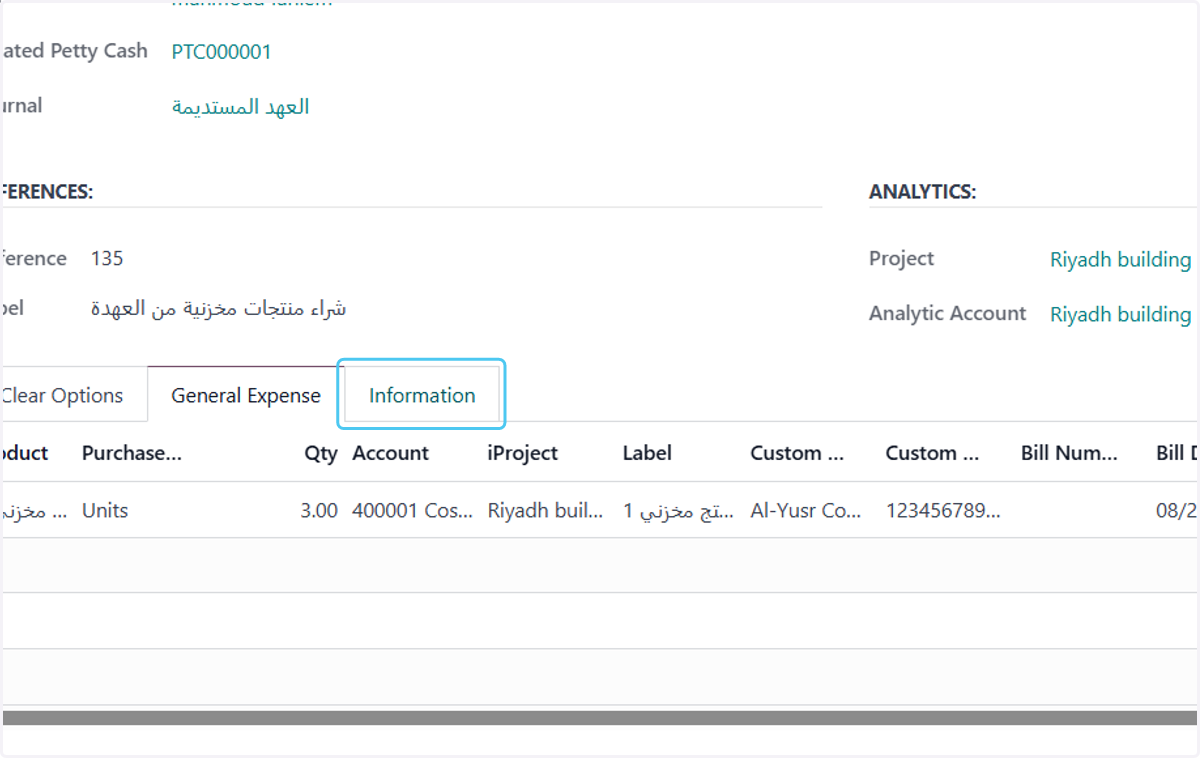Click the reference value 135
The height and width of the screenshot is (758, 1200).
click(x=107, y=259)
